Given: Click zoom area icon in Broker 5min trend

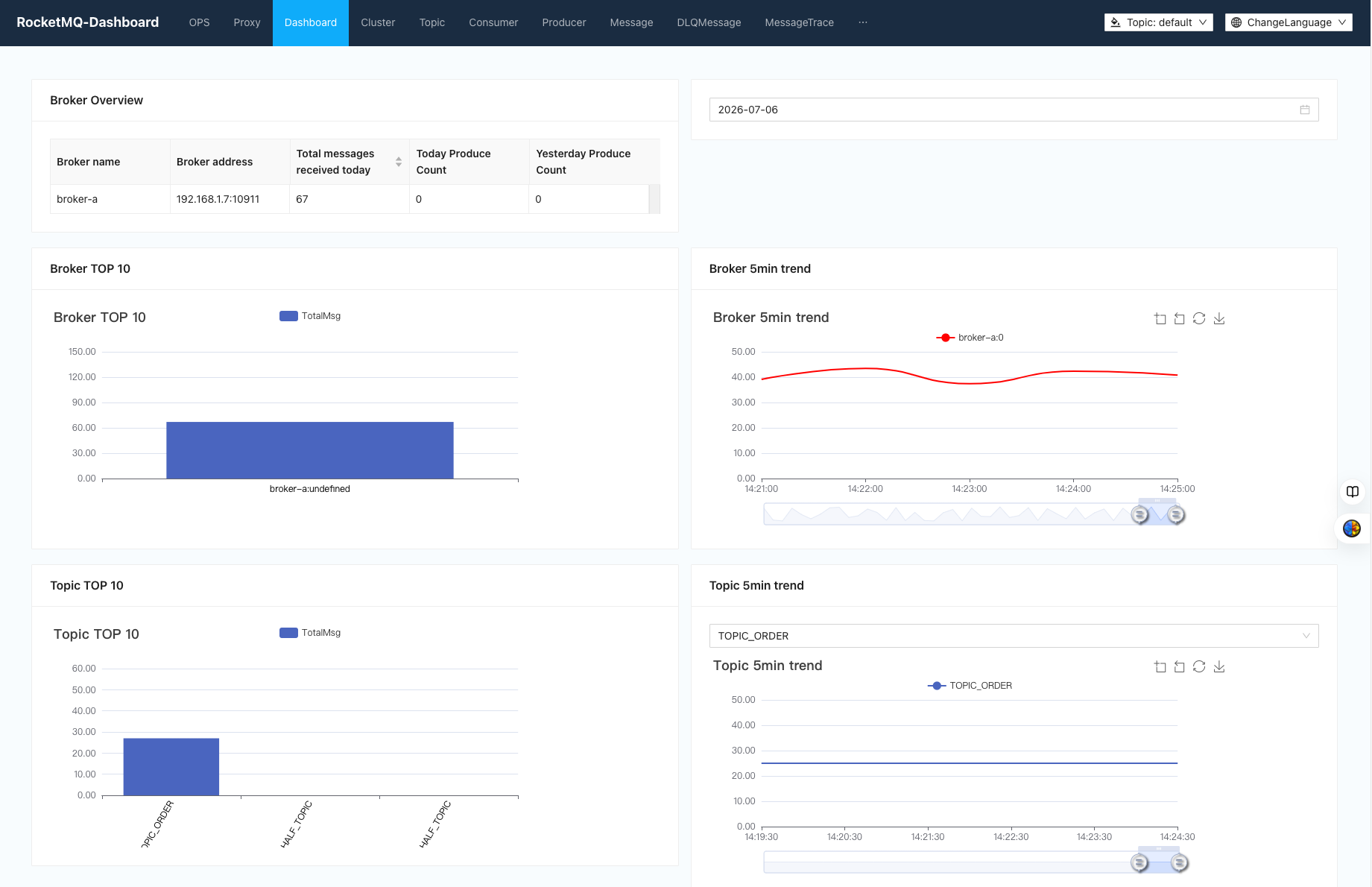Looking at the screenshot, I should [x=1160, y=319].
